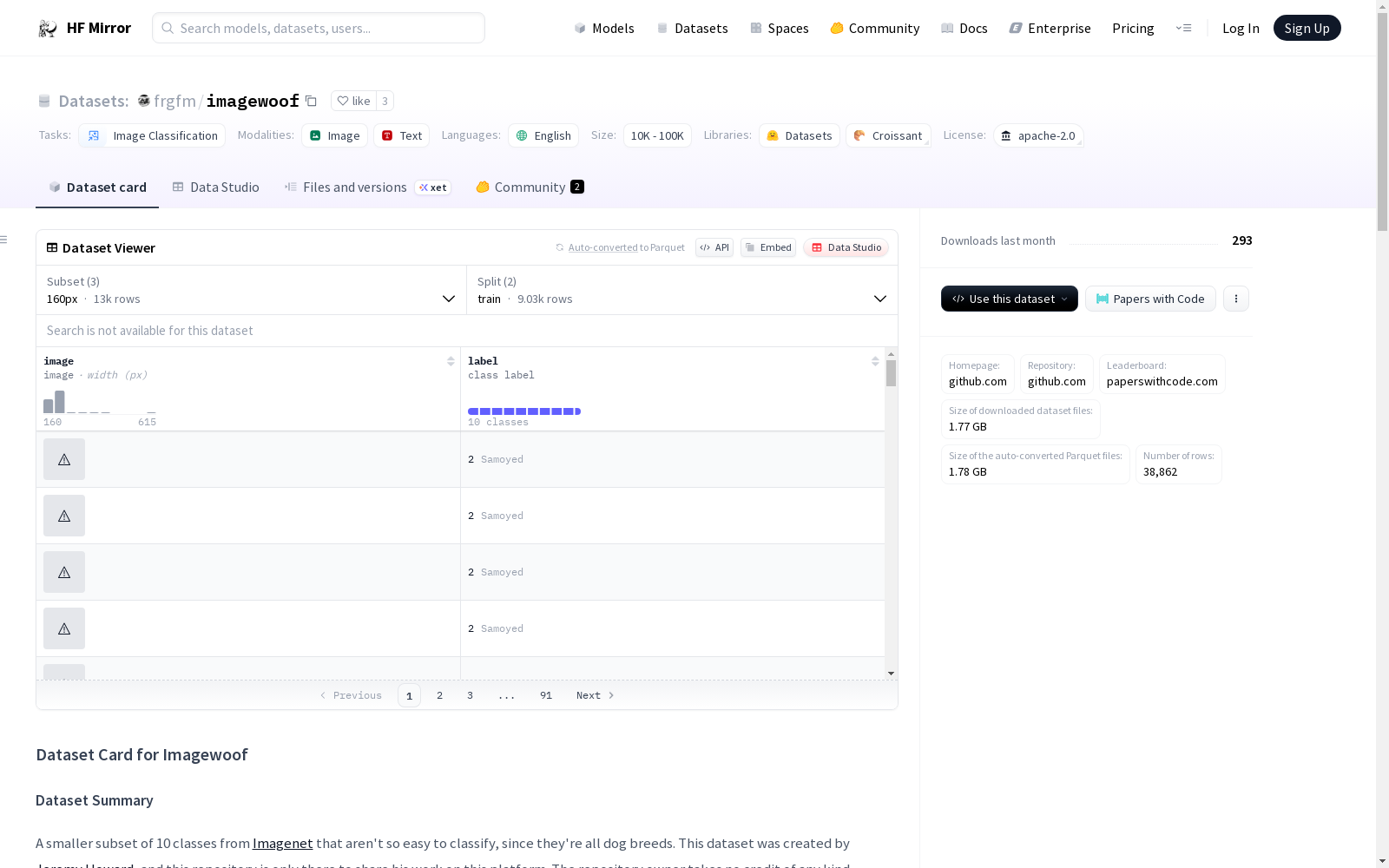The image size is (1389, 868).
Task: Click the English language tag
Action: [543, 135]
